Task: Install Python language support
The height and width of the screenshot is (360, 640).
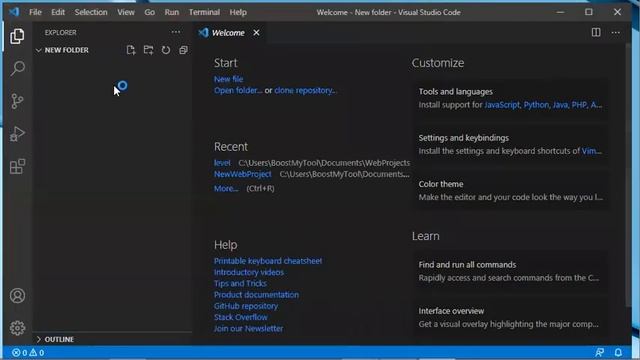Action: 536,105
